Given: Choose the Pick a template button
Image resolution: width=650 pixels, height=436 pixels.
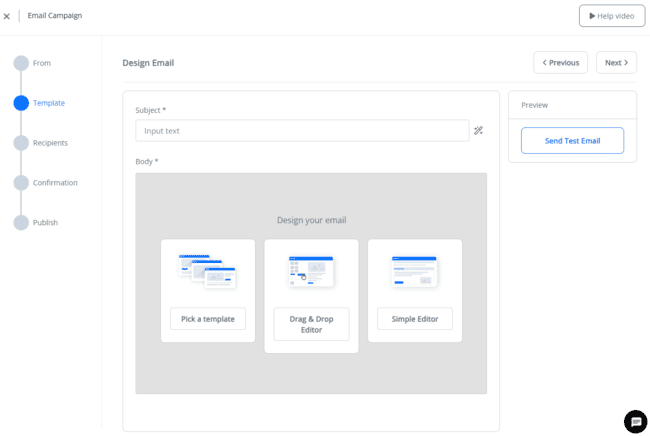Looking at the screenshot, I should 208,319.
